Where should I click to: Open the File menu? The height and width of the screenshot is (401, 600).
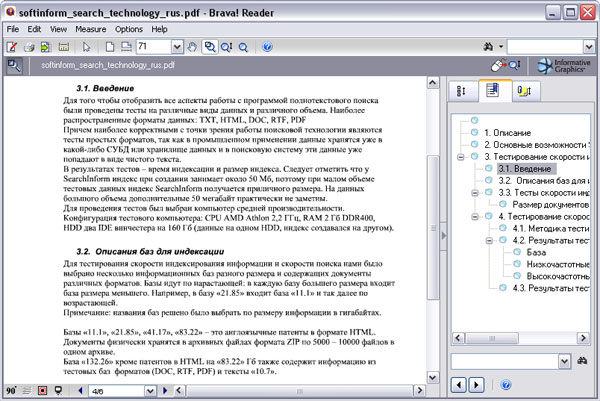(13, 29)
